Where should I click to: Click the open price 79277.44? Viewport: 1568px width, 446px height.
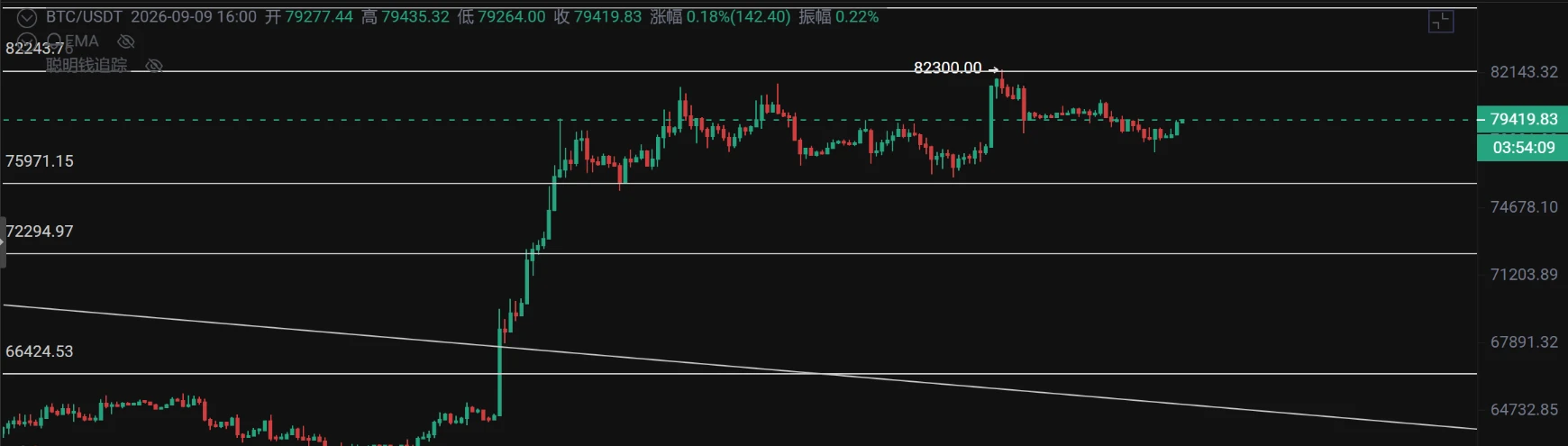(x=319, y=17)
